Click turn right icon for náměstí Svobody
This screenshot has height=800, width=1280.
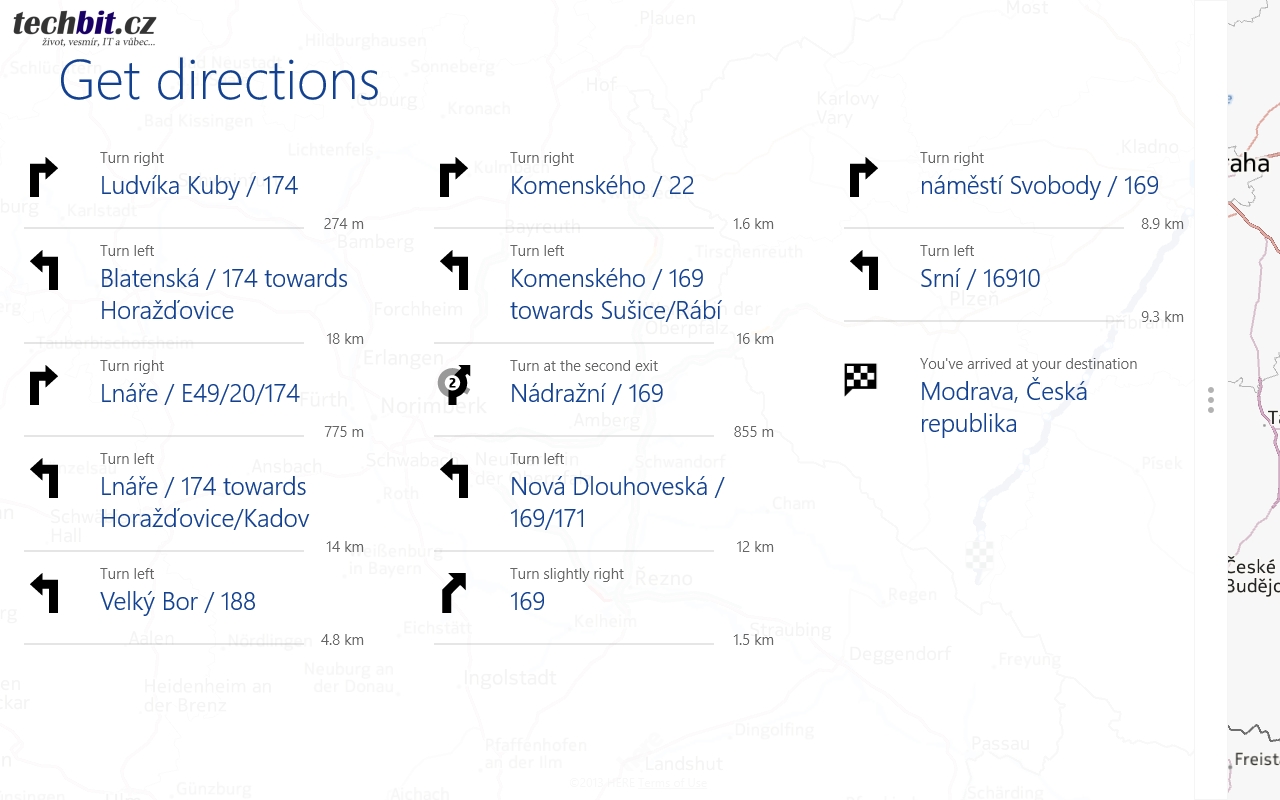point(864,177)
